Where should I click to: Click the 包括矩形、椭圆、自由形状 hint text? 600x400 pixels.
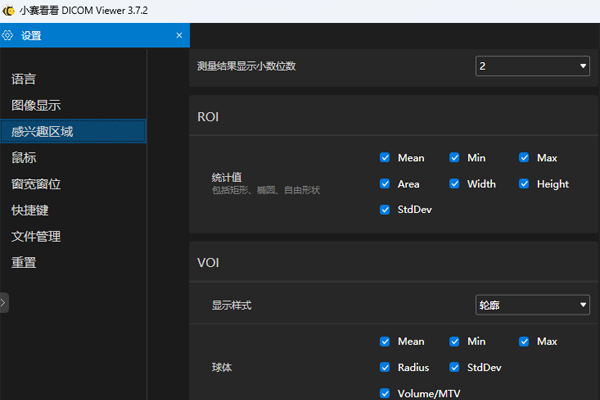(x=266, y=190)
